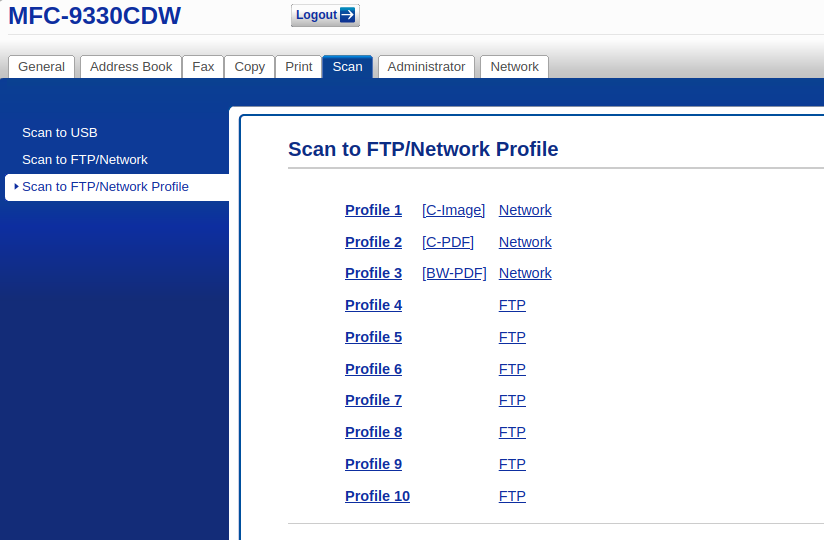Select the Scan tab

tap(347, 67)
